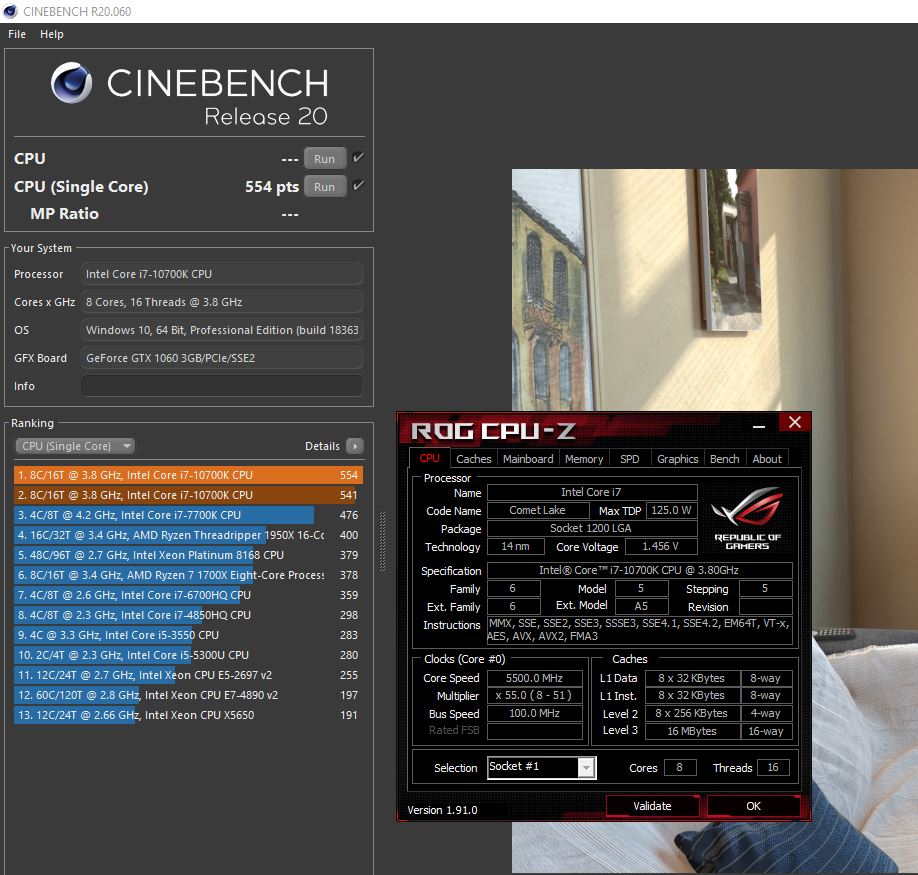Viewport: 918px width, 875px height.
Task: Click the Cinebench logo sphere icon
Action: pyautogui.click(x=73, y=84)
